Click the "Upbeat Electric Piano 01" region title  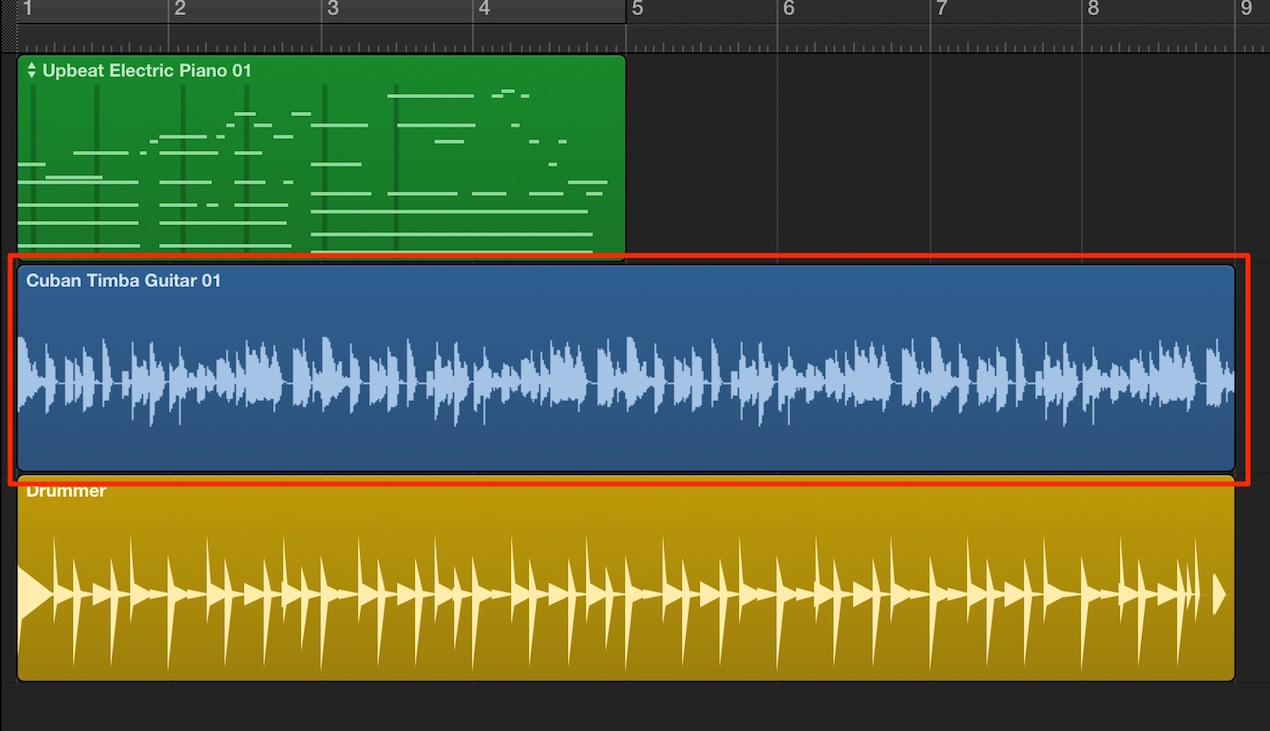147,71
